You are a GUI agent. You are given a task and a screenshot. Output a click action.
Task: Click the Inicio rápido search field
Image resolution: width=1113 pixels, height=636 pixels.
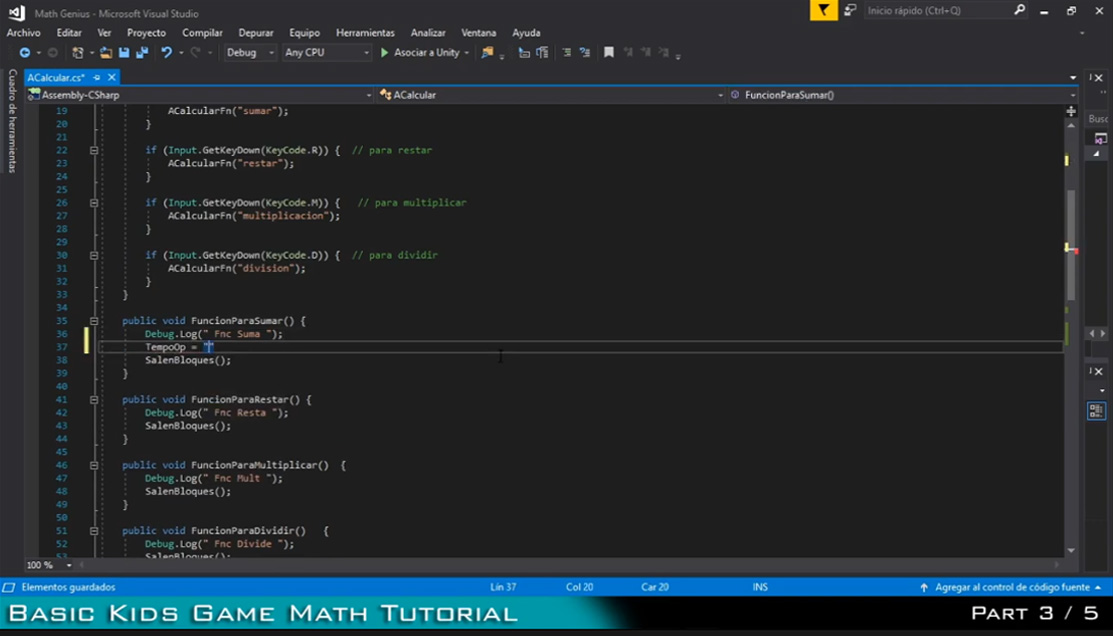[938, 11]
